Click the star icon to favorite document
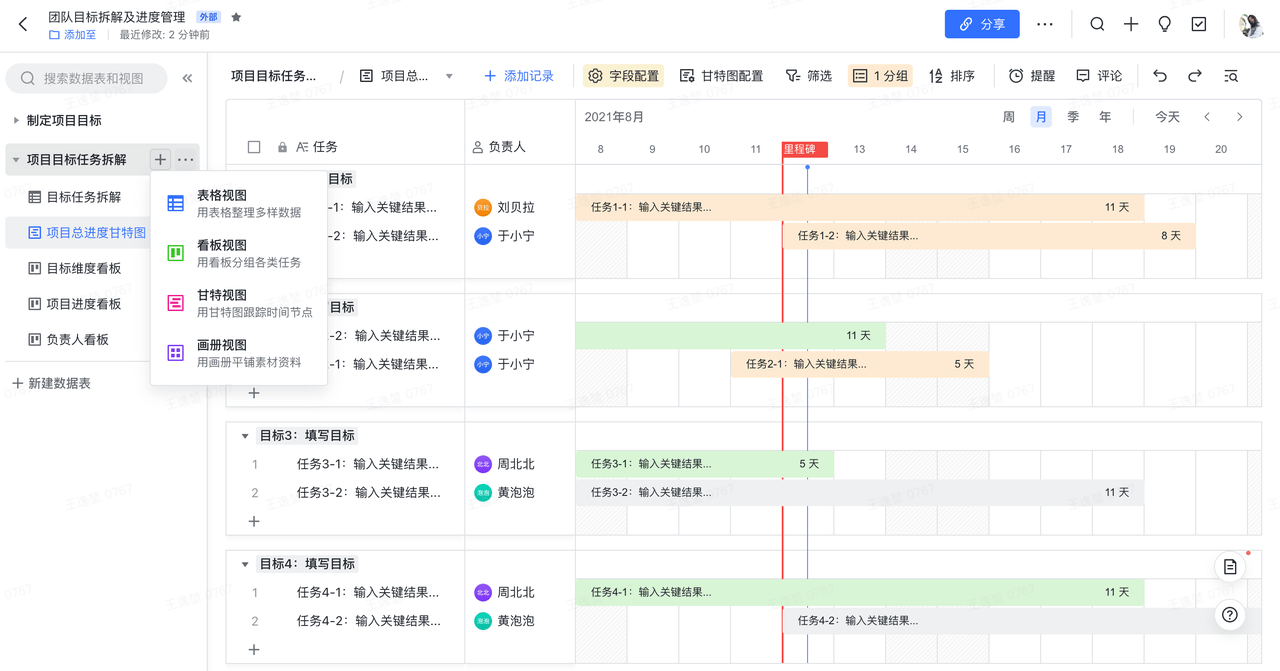Viewport: 1280px width, 671px height. coord(236,17)
